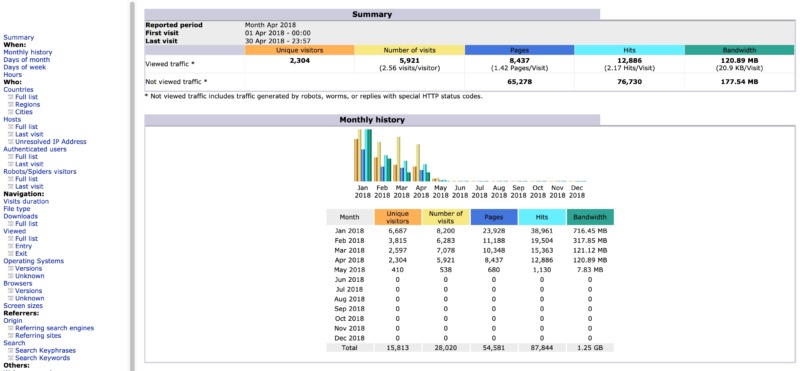This screenshot has width=800, height=371.
Task: Click the May 2018 row label
Action: click(x=349, y=270)
